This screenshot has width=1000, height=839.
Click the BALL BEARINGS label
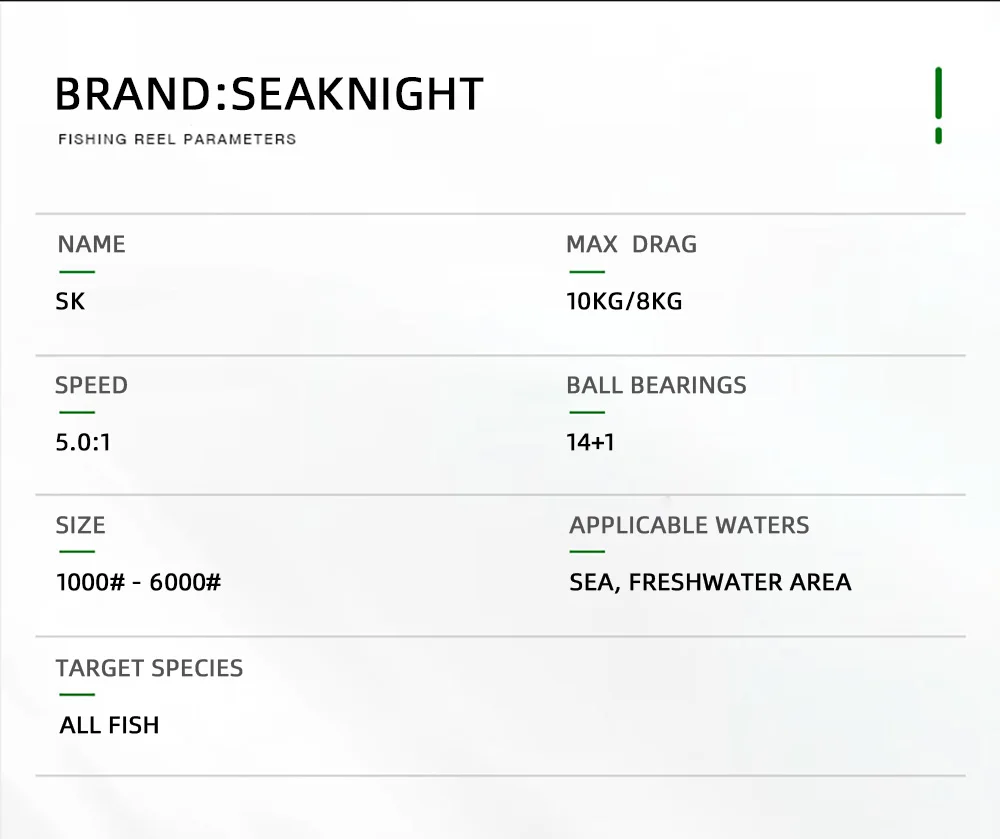point(656,385)
